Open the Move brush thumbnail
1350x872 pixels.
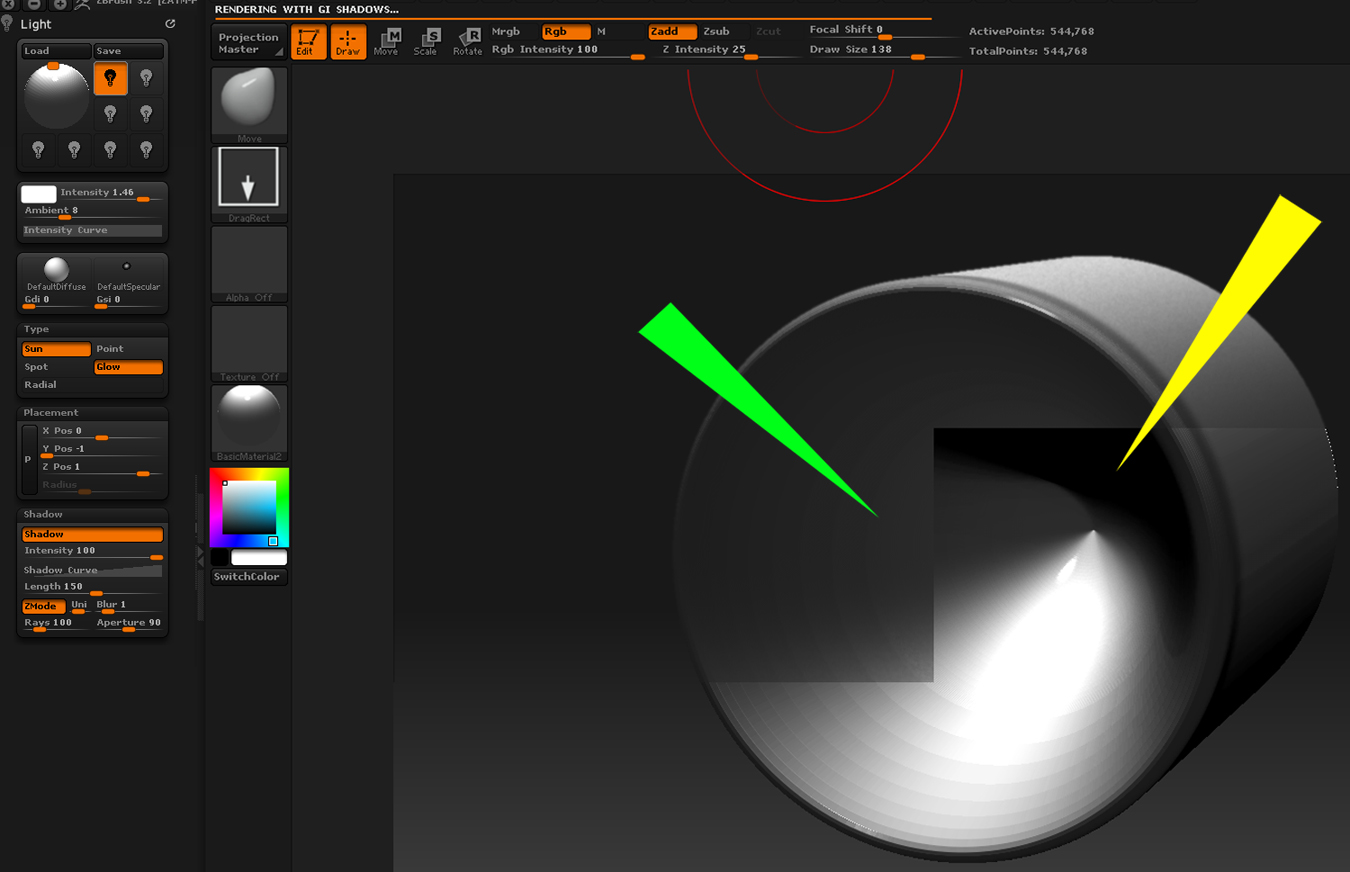[x=249, y=105]
